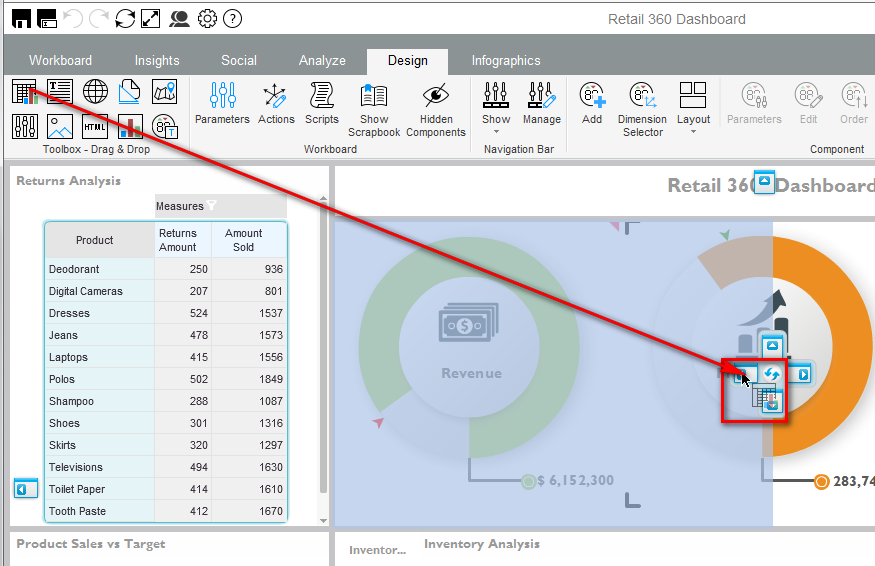Switch to the Insights tab
Image resolution: width=875 pixels, height=566 pixels.
tap(157, 61)
